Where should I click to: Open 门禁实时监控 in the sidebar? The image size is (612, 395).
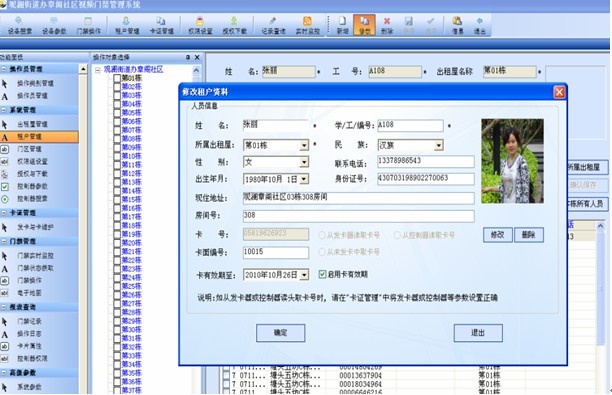pyautogui.click(x=35, y=256)
